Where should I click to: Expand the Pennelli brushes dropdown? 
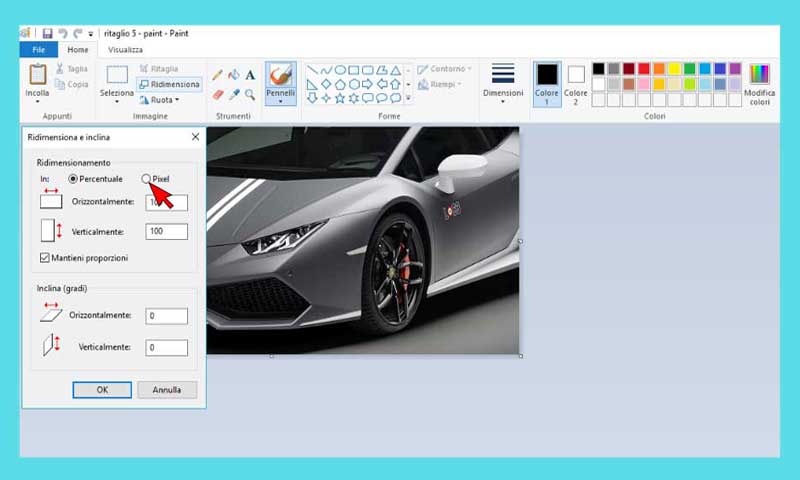(280, 100)
